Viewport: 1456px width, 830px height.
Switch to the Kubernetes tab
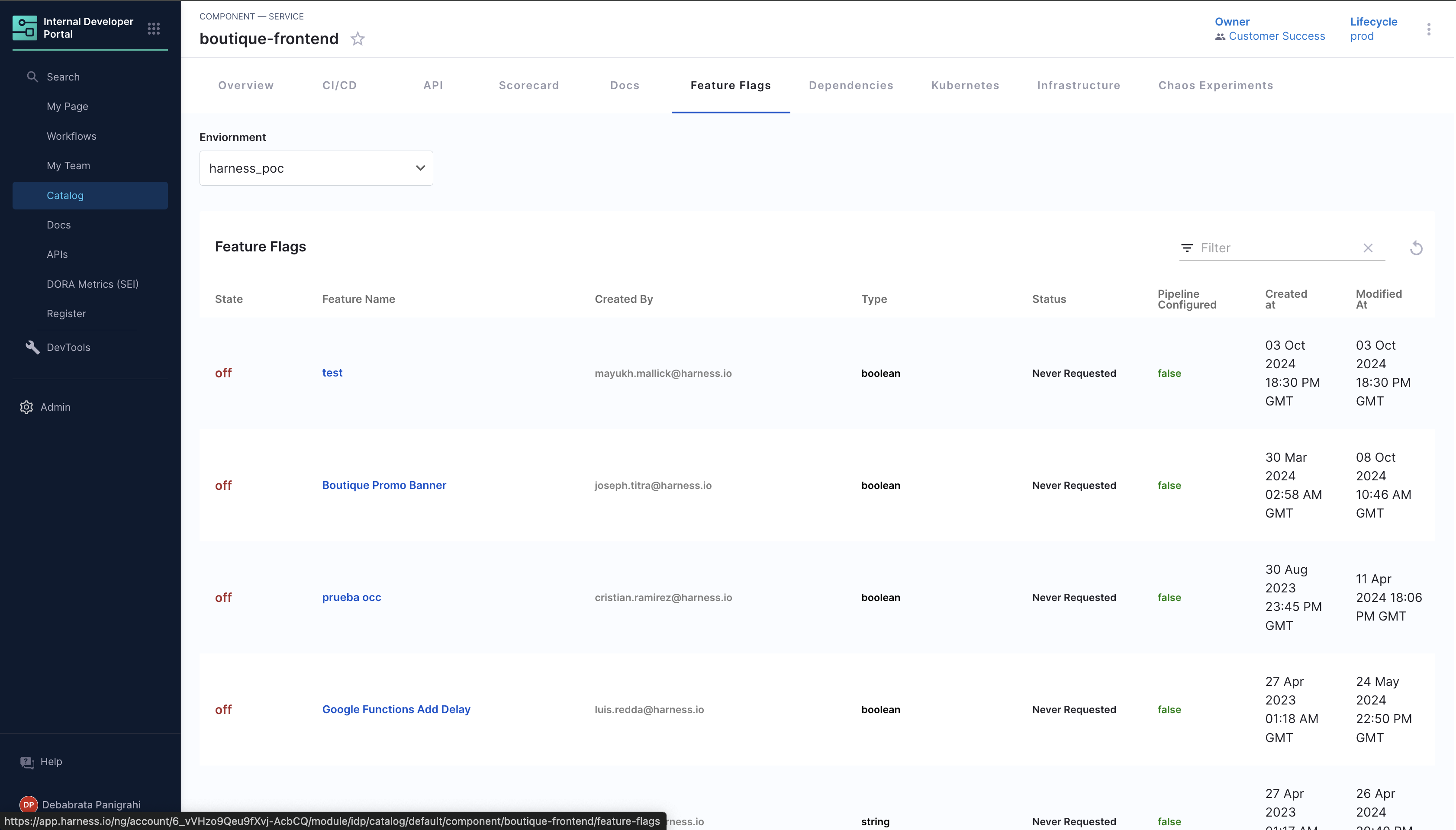click(965, 86)
